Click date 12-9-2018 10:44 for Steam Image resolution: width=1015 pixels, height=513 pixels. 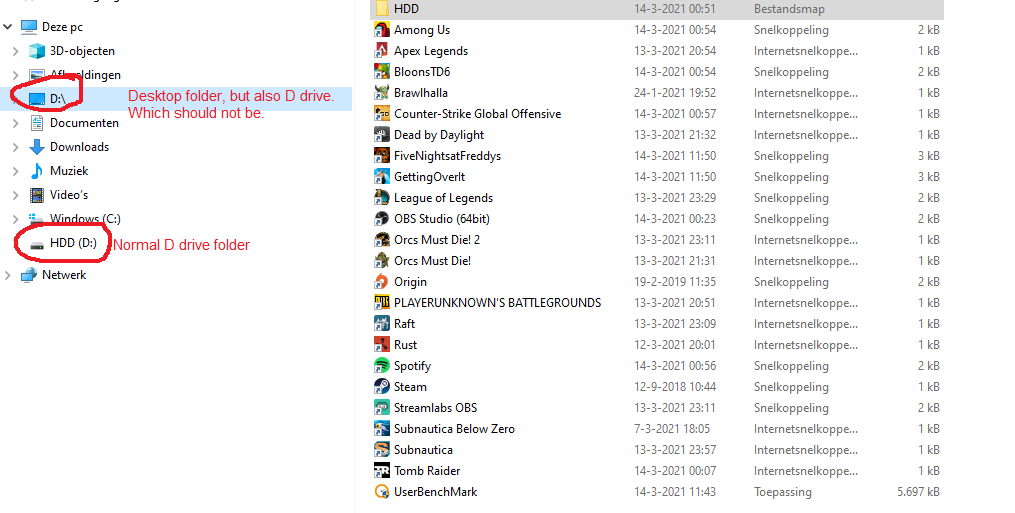675,387
